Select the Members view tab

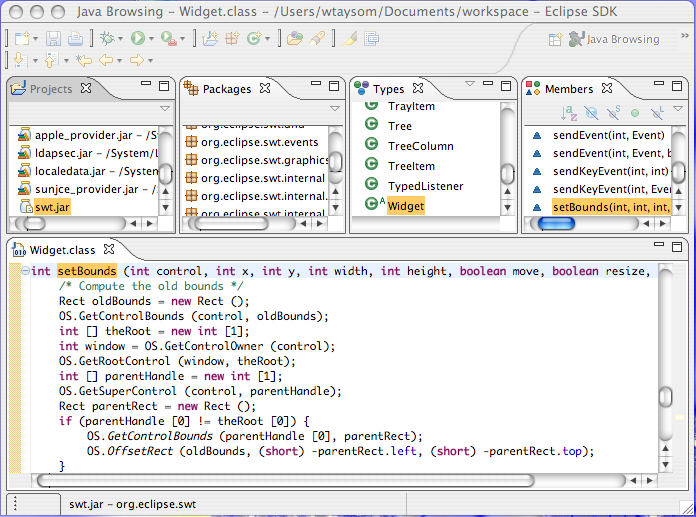click(x=569, y=89)
